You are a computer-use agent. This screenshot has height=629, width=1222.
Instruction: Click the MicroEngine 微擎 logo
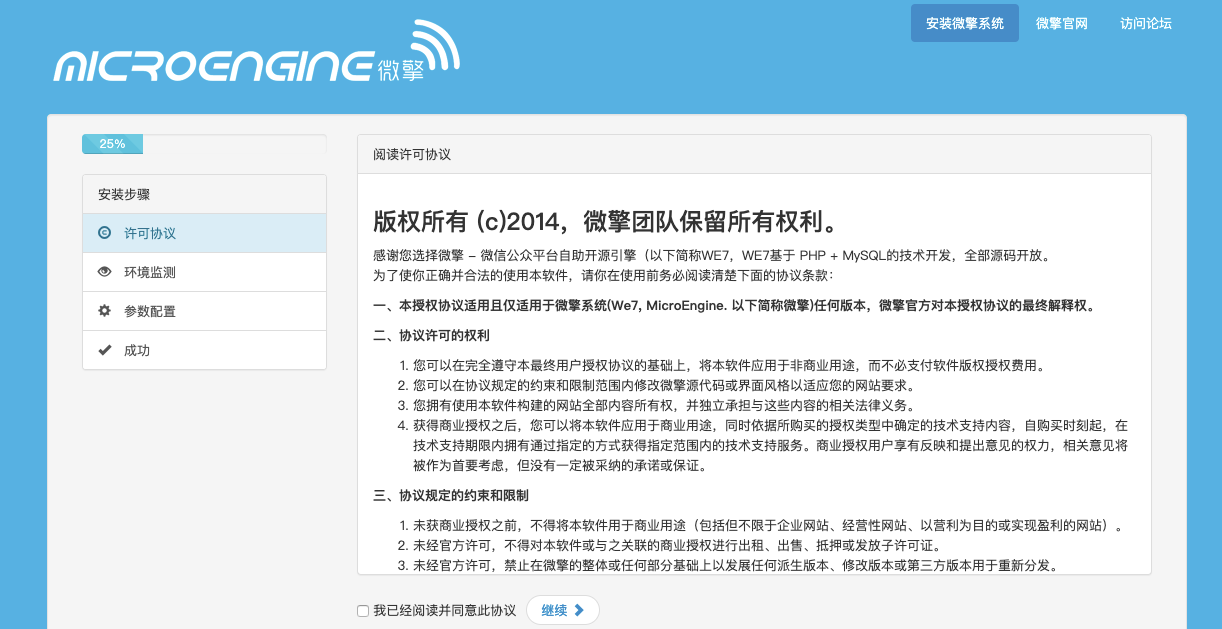pyautogui.click(x=257, y=52)
